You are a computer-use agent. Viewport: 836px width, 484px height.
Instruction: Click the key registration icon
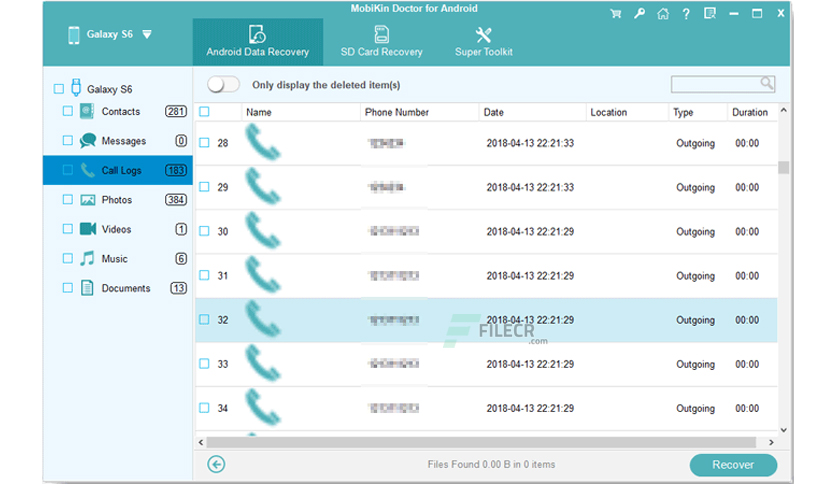click(x=639, y=14)
